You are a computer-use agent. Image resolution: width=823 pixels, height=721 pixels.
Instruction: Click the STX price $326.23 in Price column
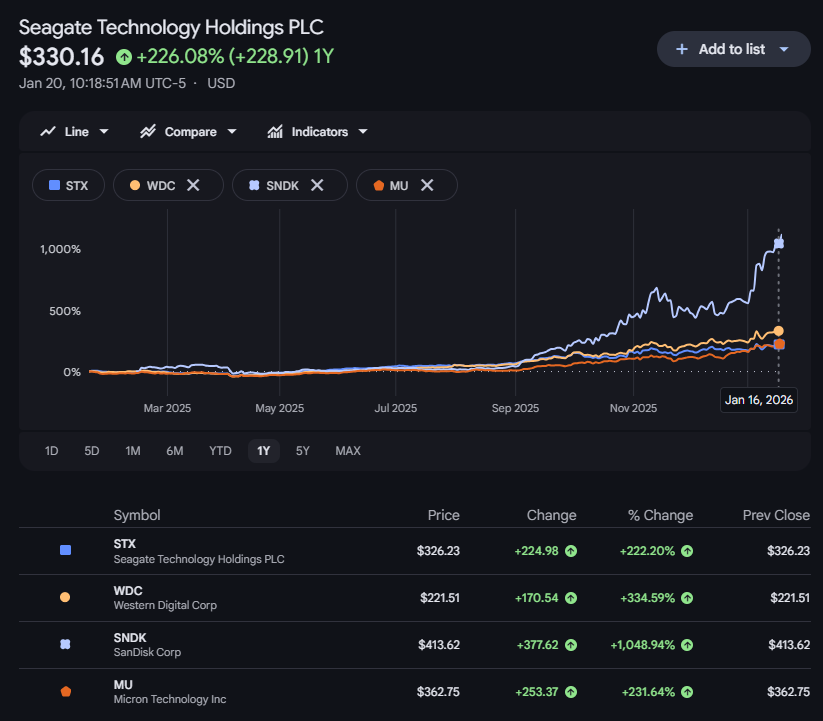pos(438,551)
